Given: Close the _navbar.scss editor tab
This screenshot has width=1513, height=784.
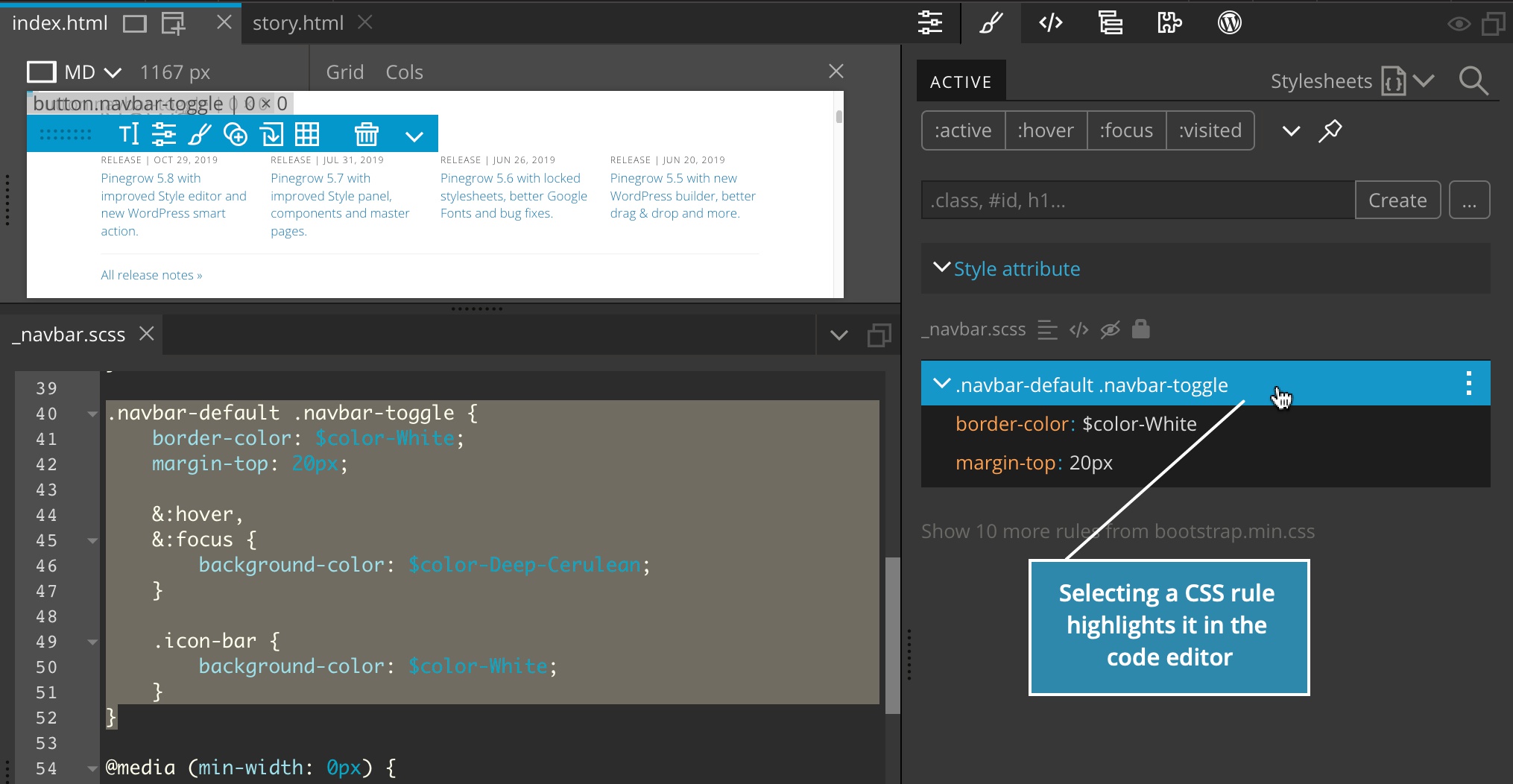Looking at the screenshot, I should tap(147, 334).
